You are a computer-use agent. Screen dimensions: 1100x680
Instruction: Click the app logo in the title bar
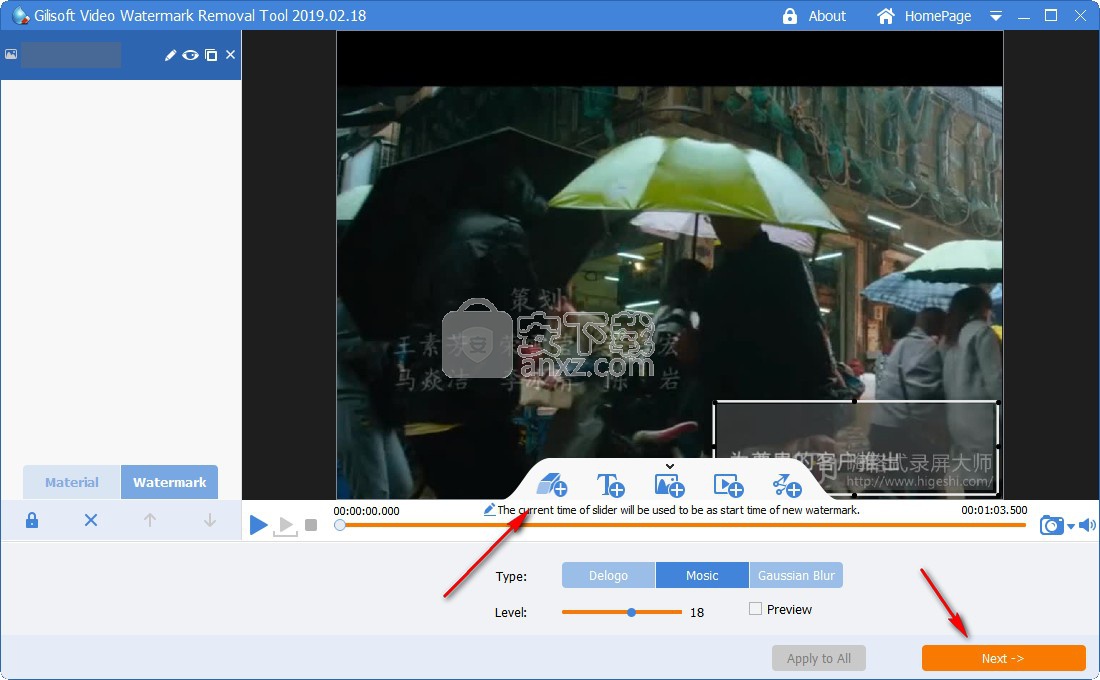[20, 15]
